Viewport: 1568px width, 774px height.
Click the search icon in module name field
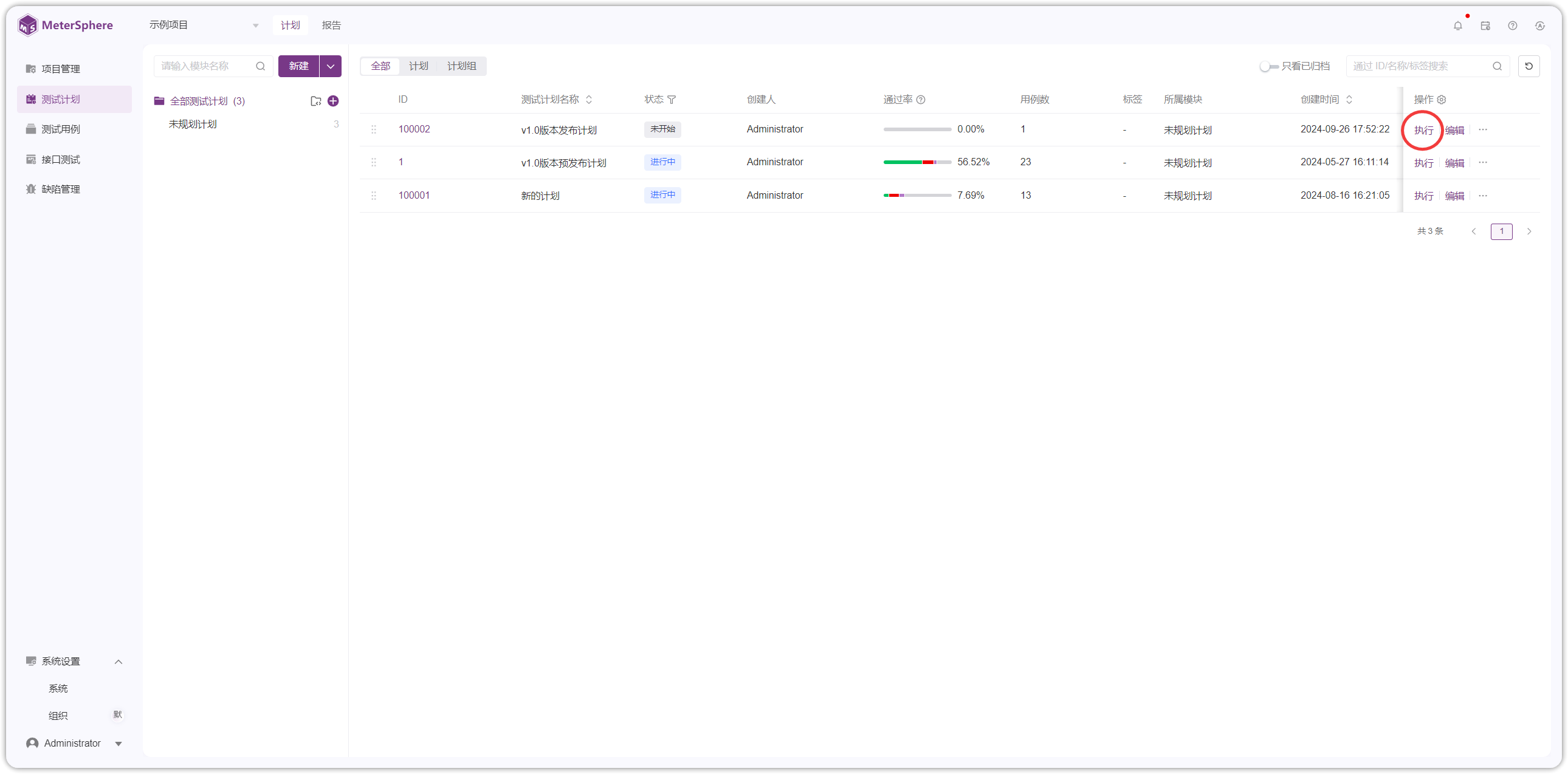pyautogui.click(x=261, y=66)
